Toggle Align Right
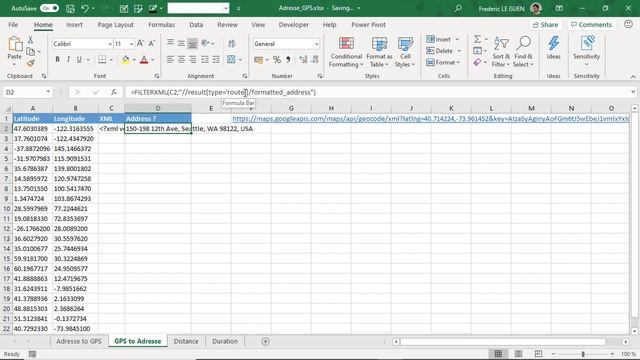Screen dimensions: 640x360 point(193,60)
